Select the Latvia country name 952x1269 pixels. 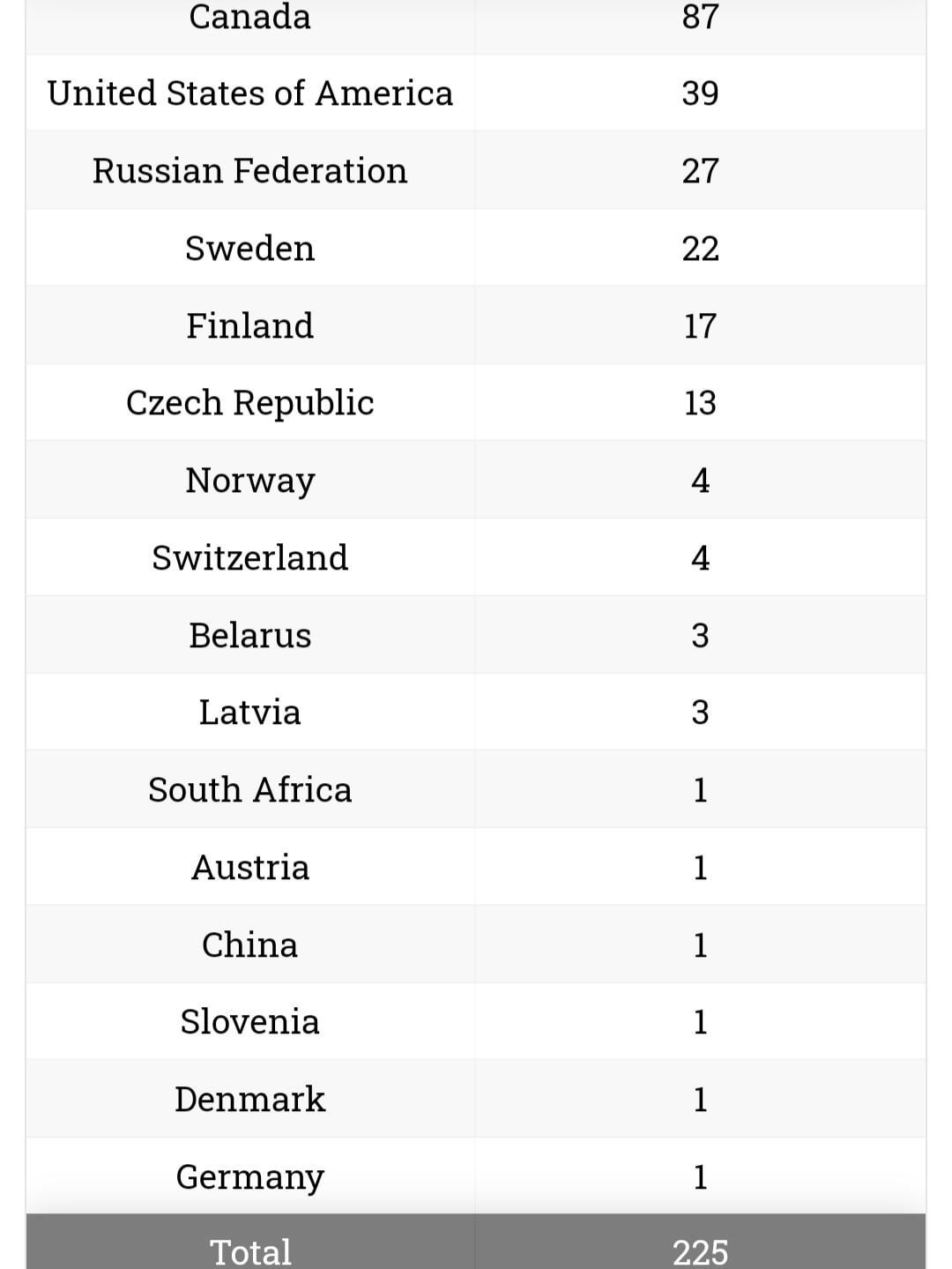(249, 713)
